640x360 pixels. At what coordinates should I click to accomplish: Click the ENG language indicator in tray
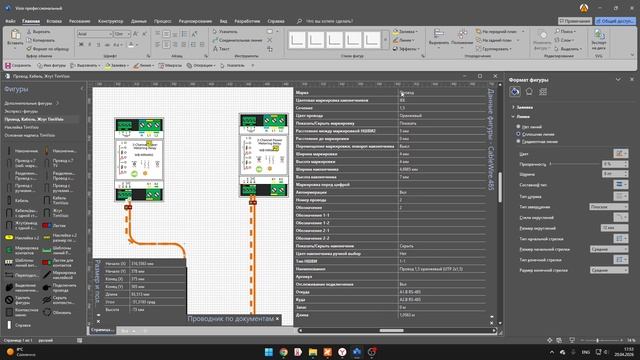pyautogui.click(x=586, y=352)
